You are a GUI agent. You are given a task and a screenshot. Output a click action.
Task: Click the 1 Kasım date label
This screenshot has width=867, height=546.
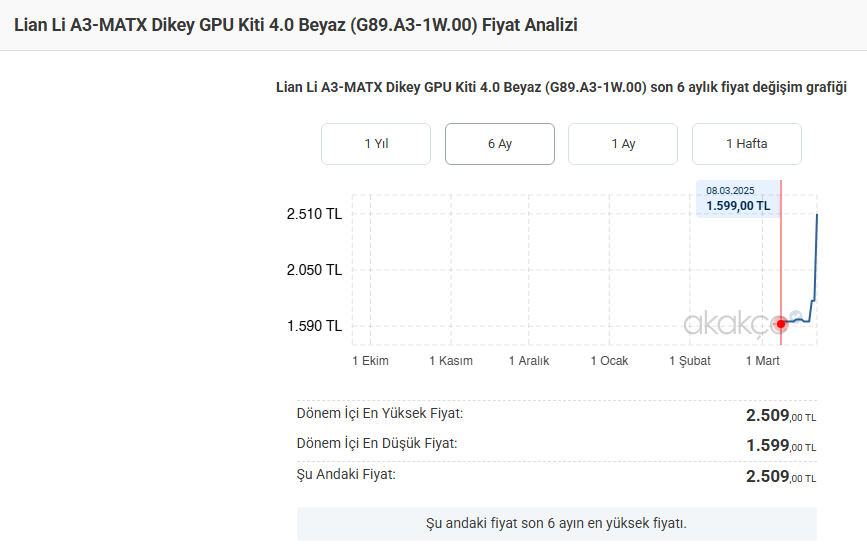(x=451, y=361)
